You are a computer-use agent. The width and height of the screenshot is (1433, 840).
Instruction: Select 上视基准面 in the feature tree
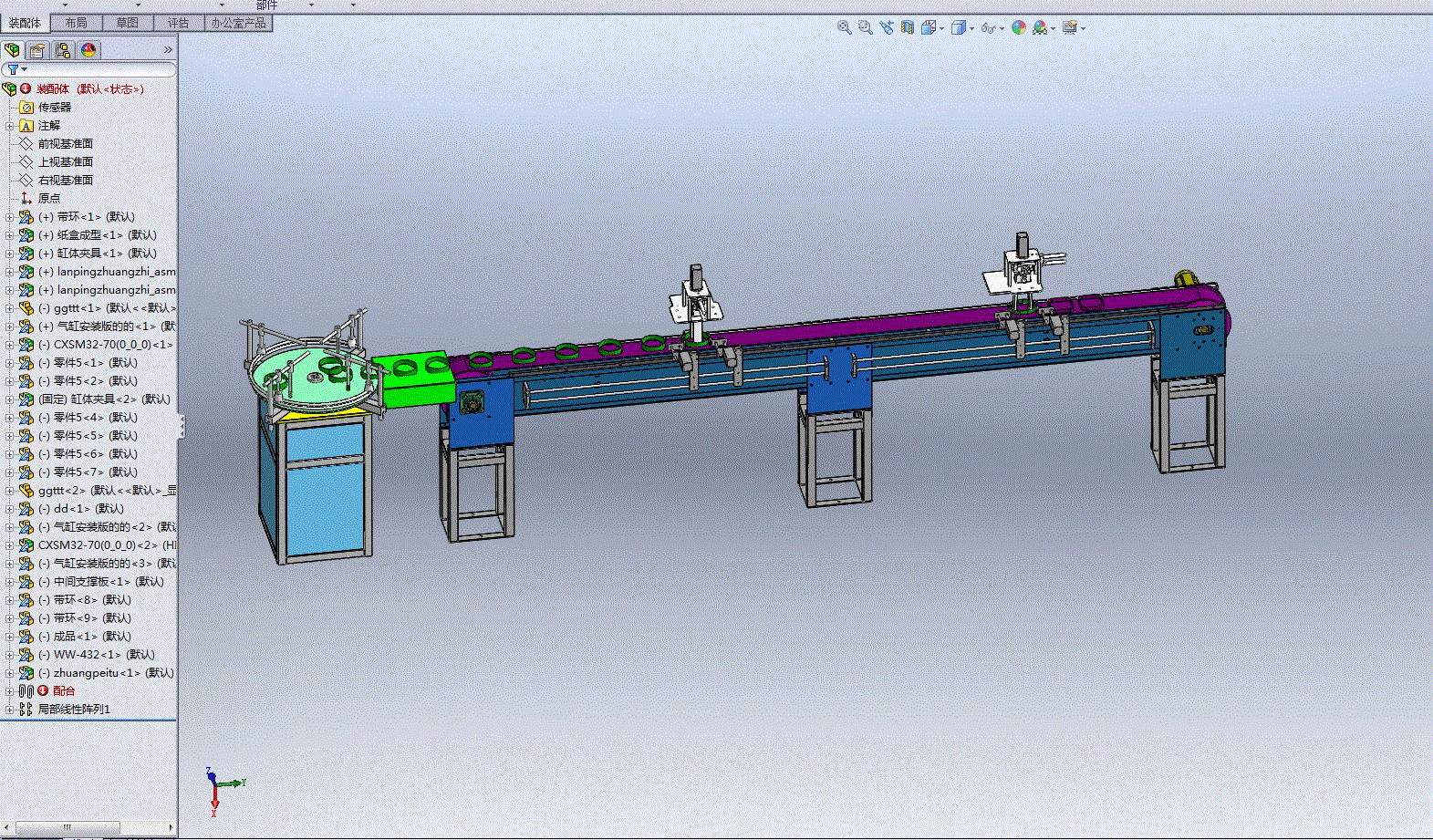(66, 162)
